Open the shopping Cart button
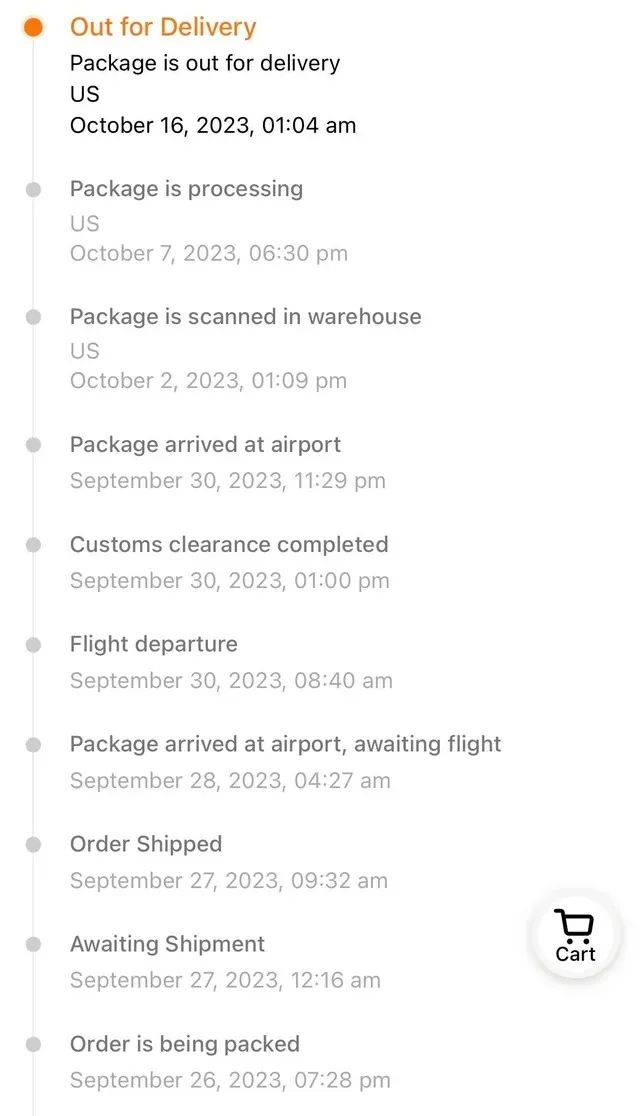Viewport: 640px width, 1116px height. (575, 936)
